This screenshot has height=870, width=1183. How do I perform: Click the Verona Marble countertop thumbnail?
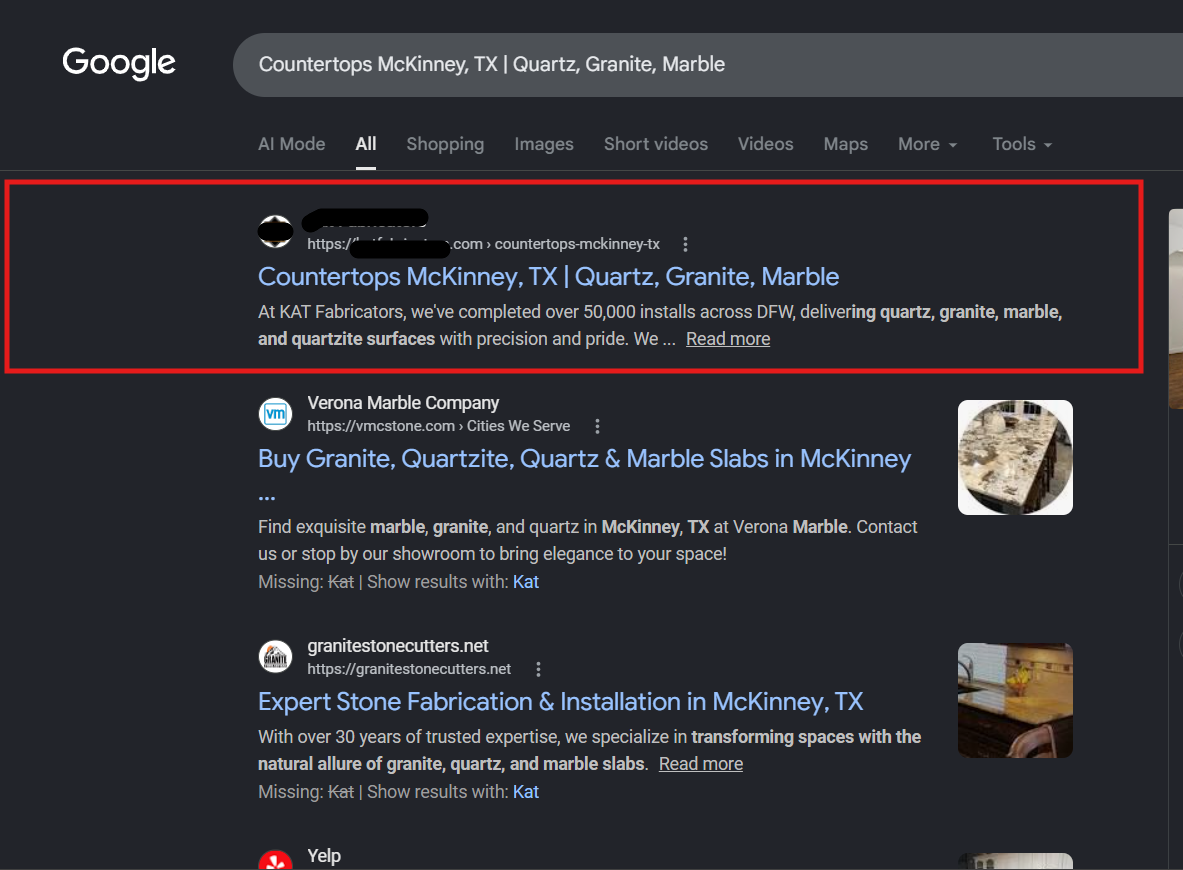[x=1015, y=457]
